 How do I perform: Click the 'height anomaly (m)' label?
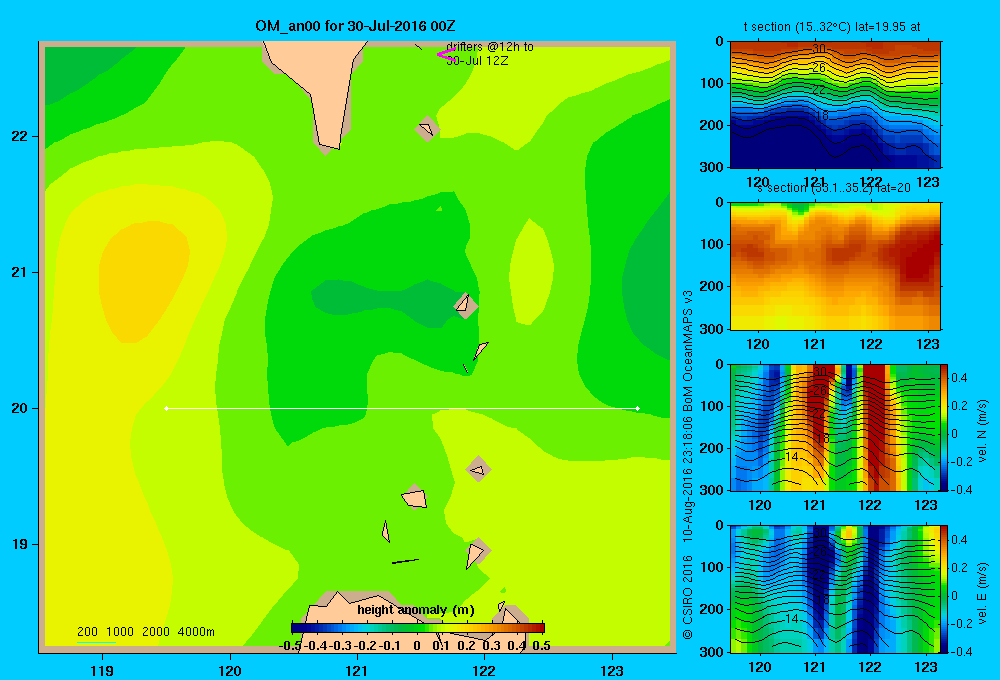tap(416, 610)
